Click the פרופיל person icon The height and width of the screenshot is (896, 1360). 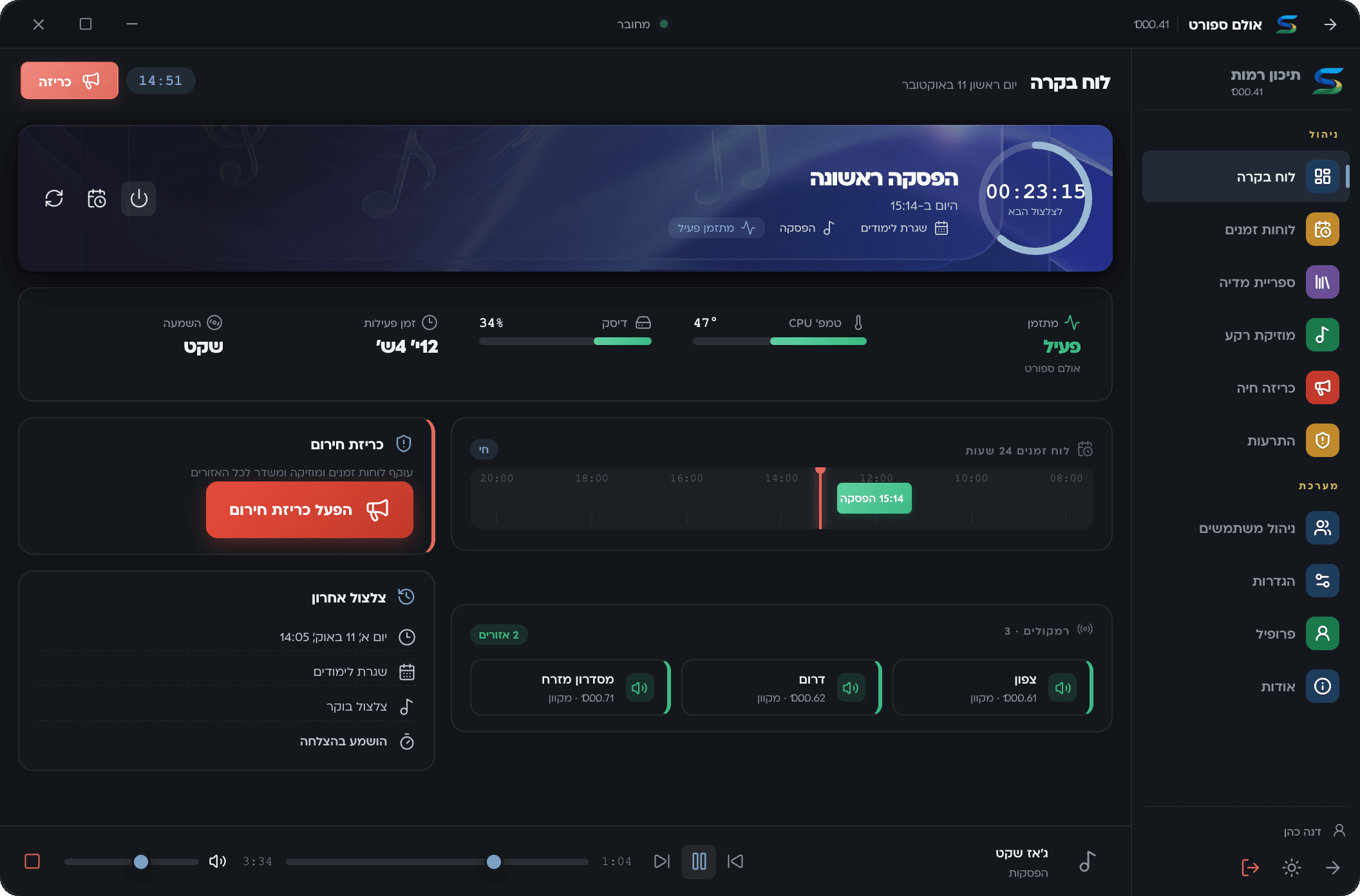coord(1323,633)
